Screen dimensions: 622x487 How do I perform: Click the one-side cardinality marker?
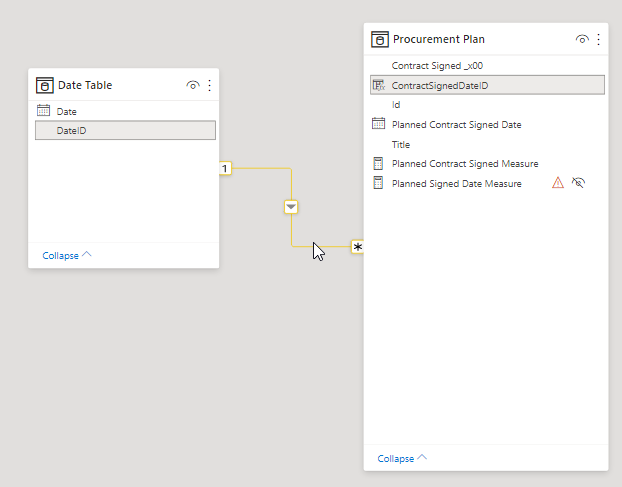point(225,169)
